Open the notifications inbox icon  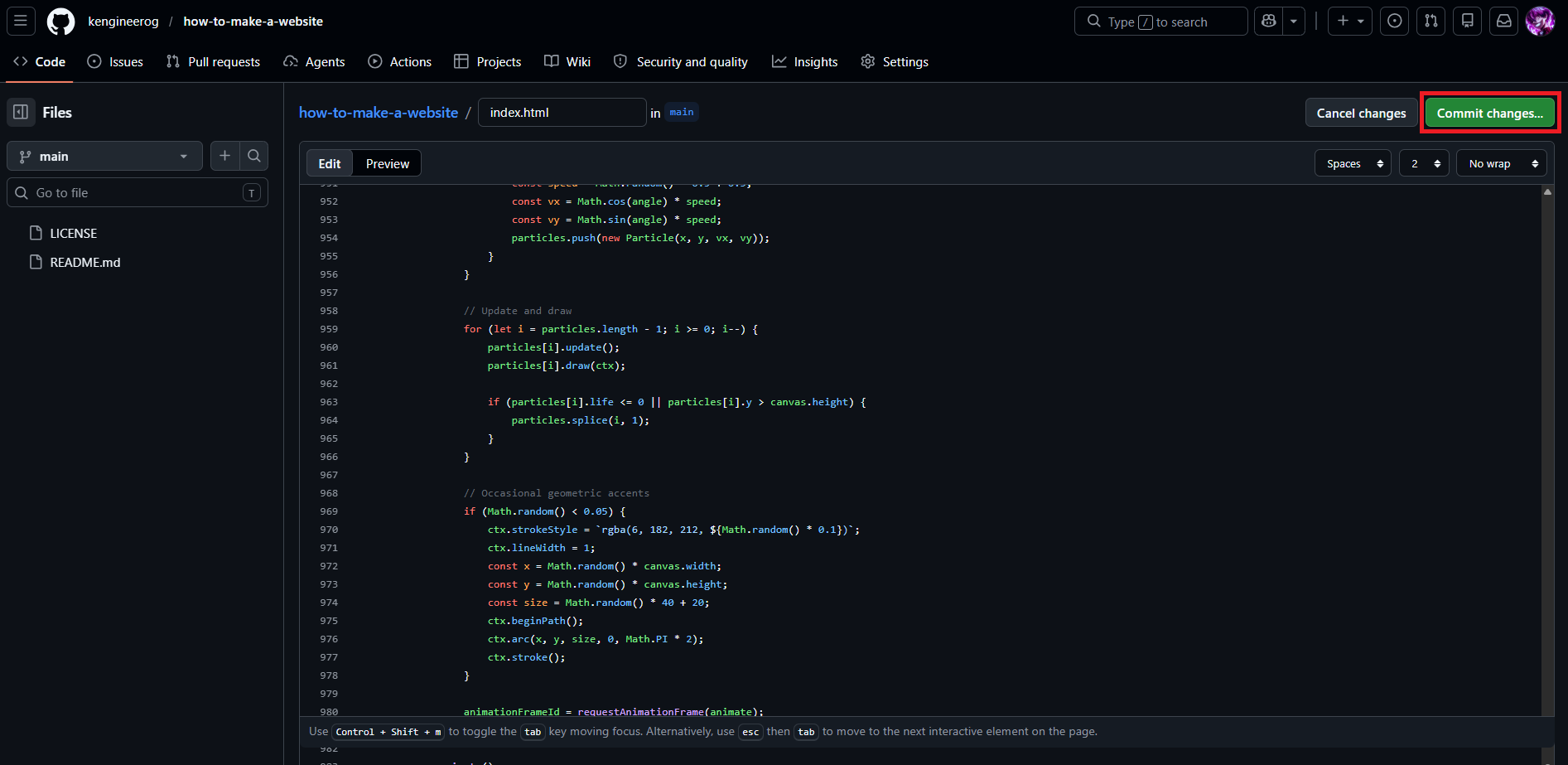pyautogui.click(x=1504, y=21)
